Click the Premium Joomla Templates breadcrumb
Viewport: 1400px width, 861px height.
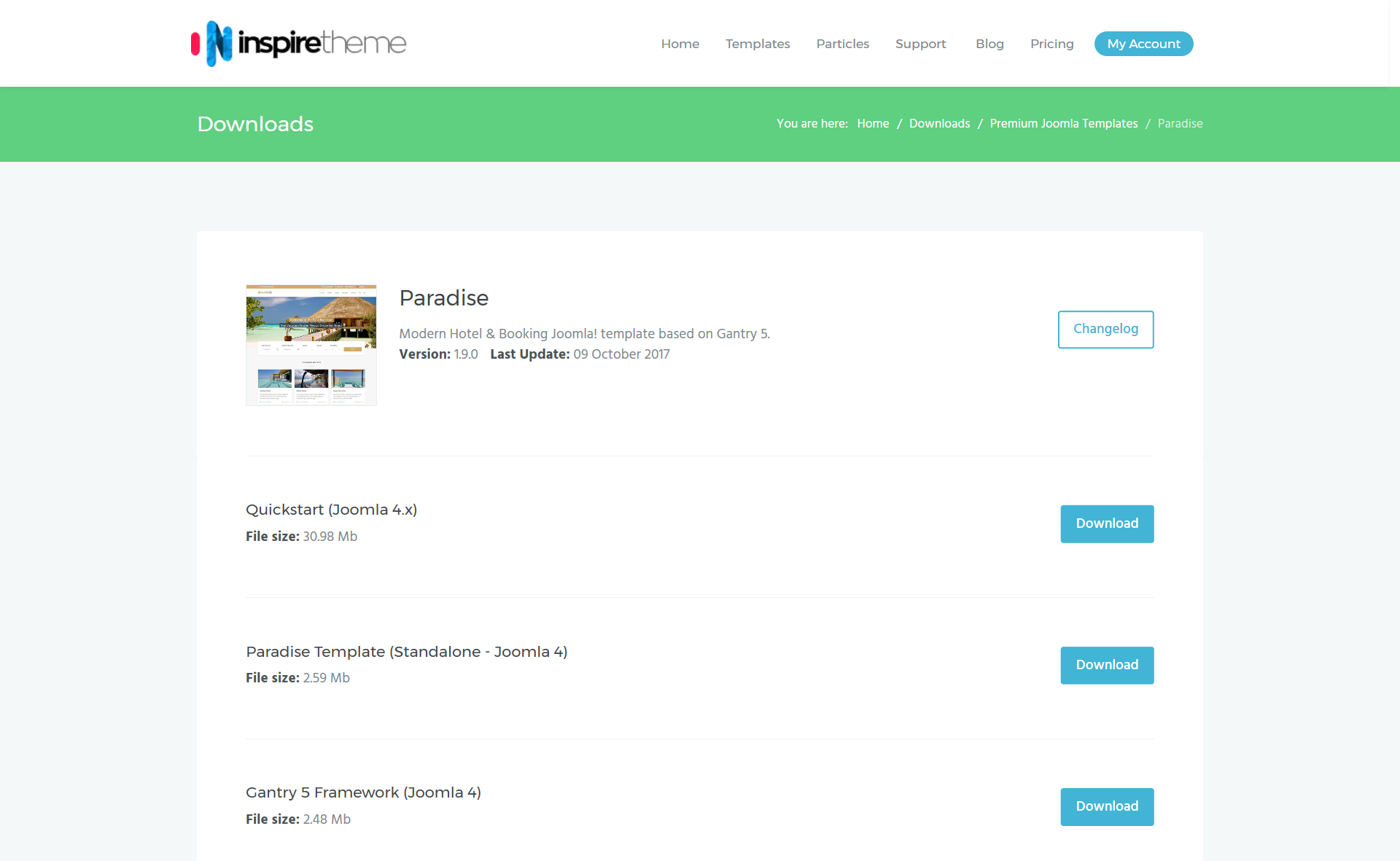pos(1063,124)
